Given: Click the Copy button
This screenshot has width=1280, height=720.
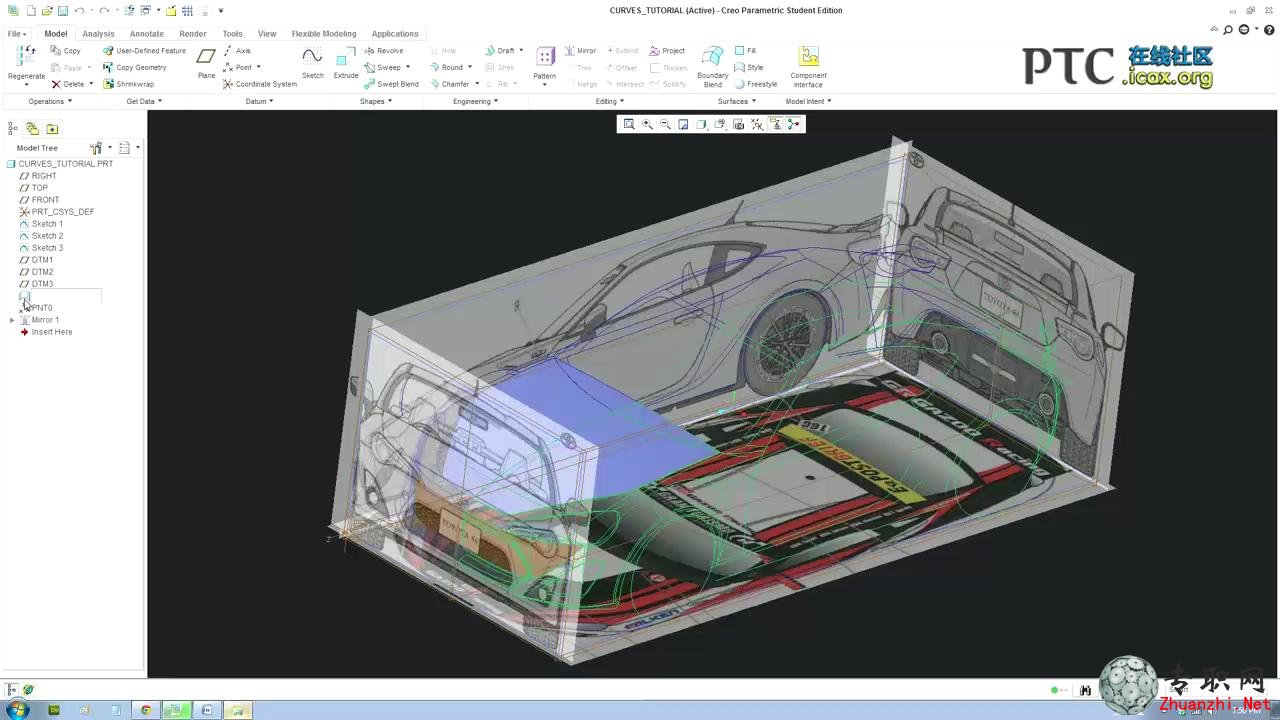Looking at the screenshot, I should (66, 51).
